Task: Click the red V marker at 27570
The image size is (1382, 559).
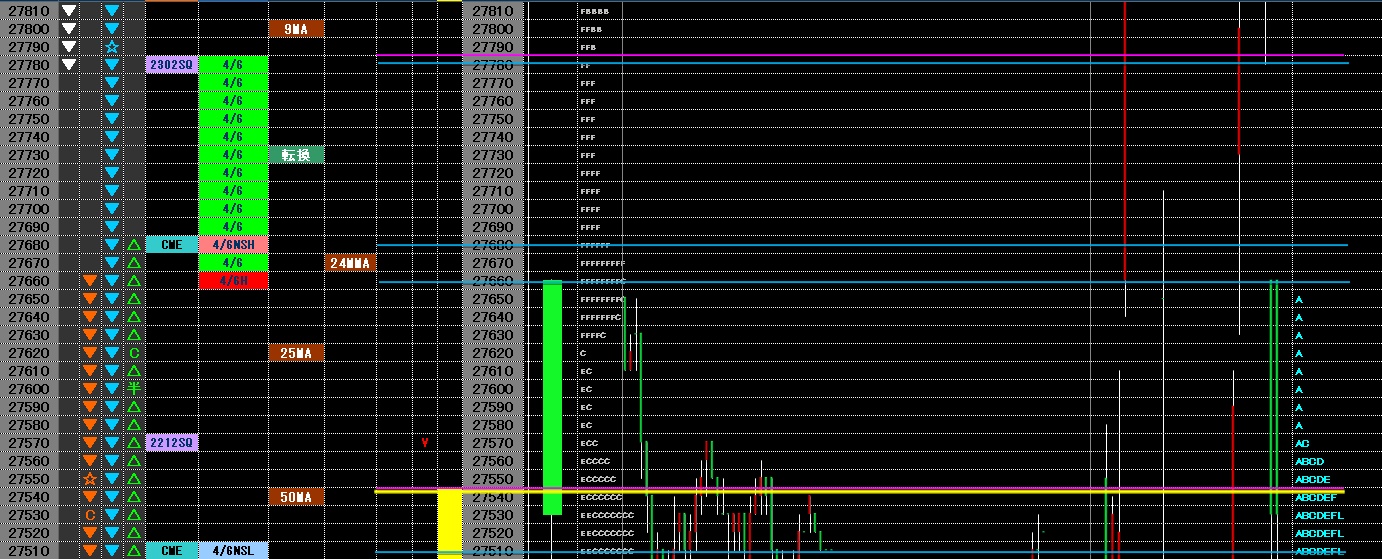Action: point(425,443)
